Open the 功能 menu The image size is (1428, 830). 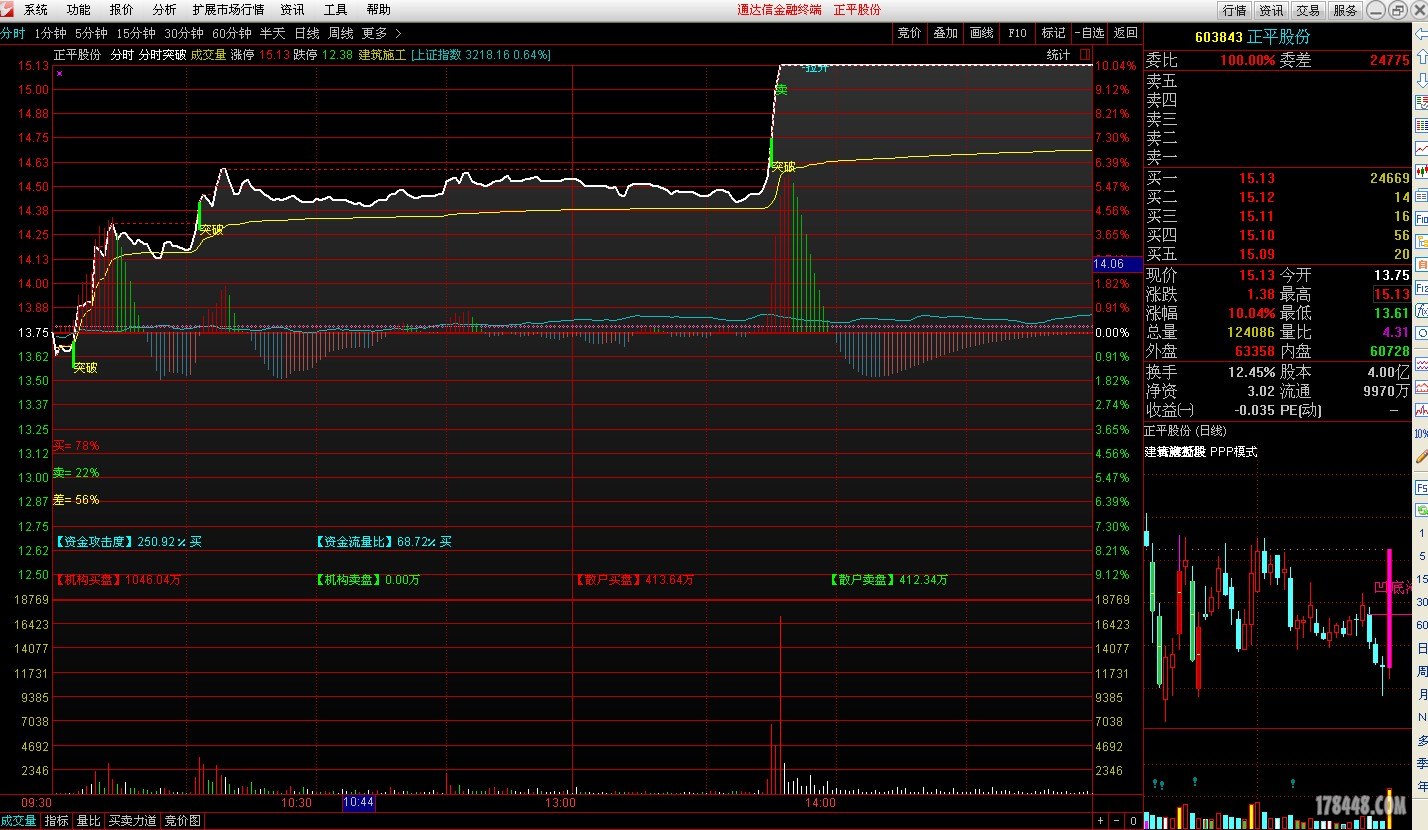pos(78,9)
